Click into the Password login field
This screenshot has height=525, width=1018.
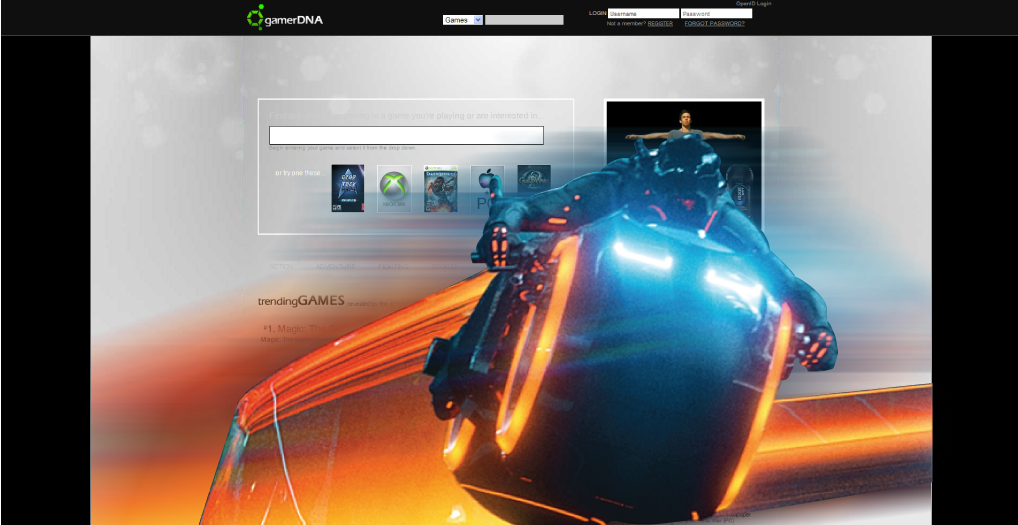716,14
